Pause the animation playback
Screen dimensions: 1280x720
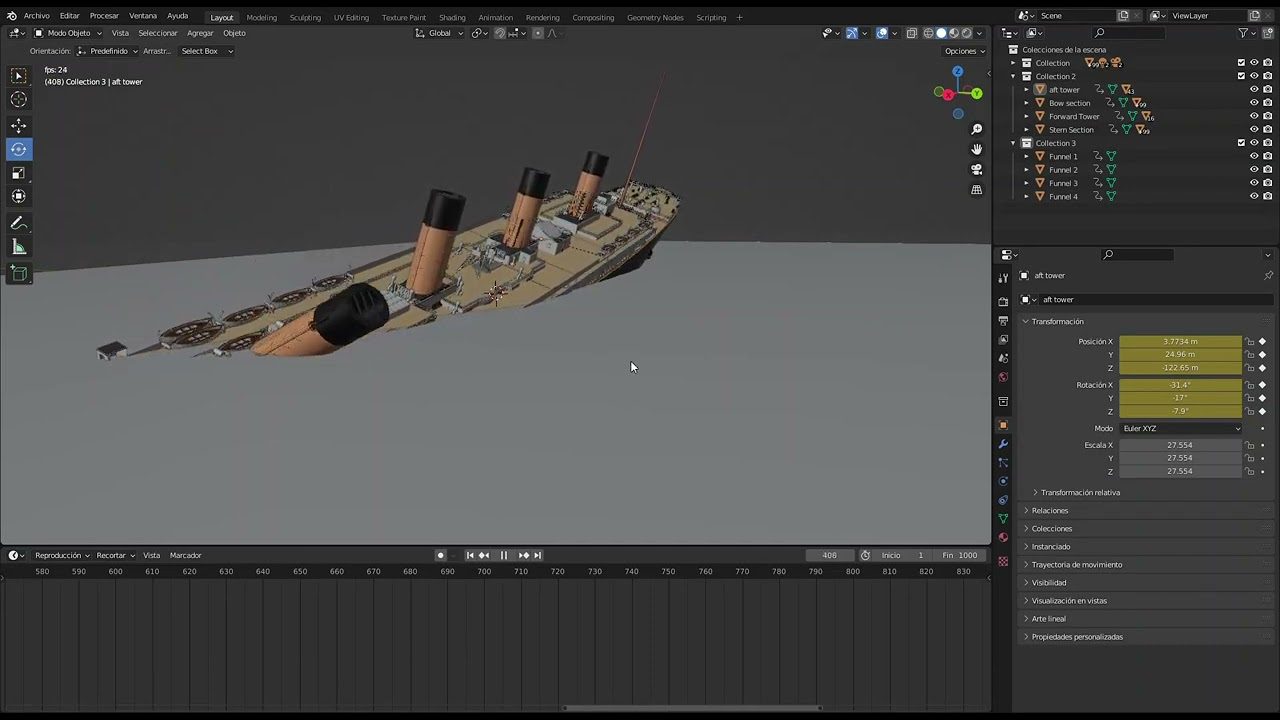[x=504, y=555]
